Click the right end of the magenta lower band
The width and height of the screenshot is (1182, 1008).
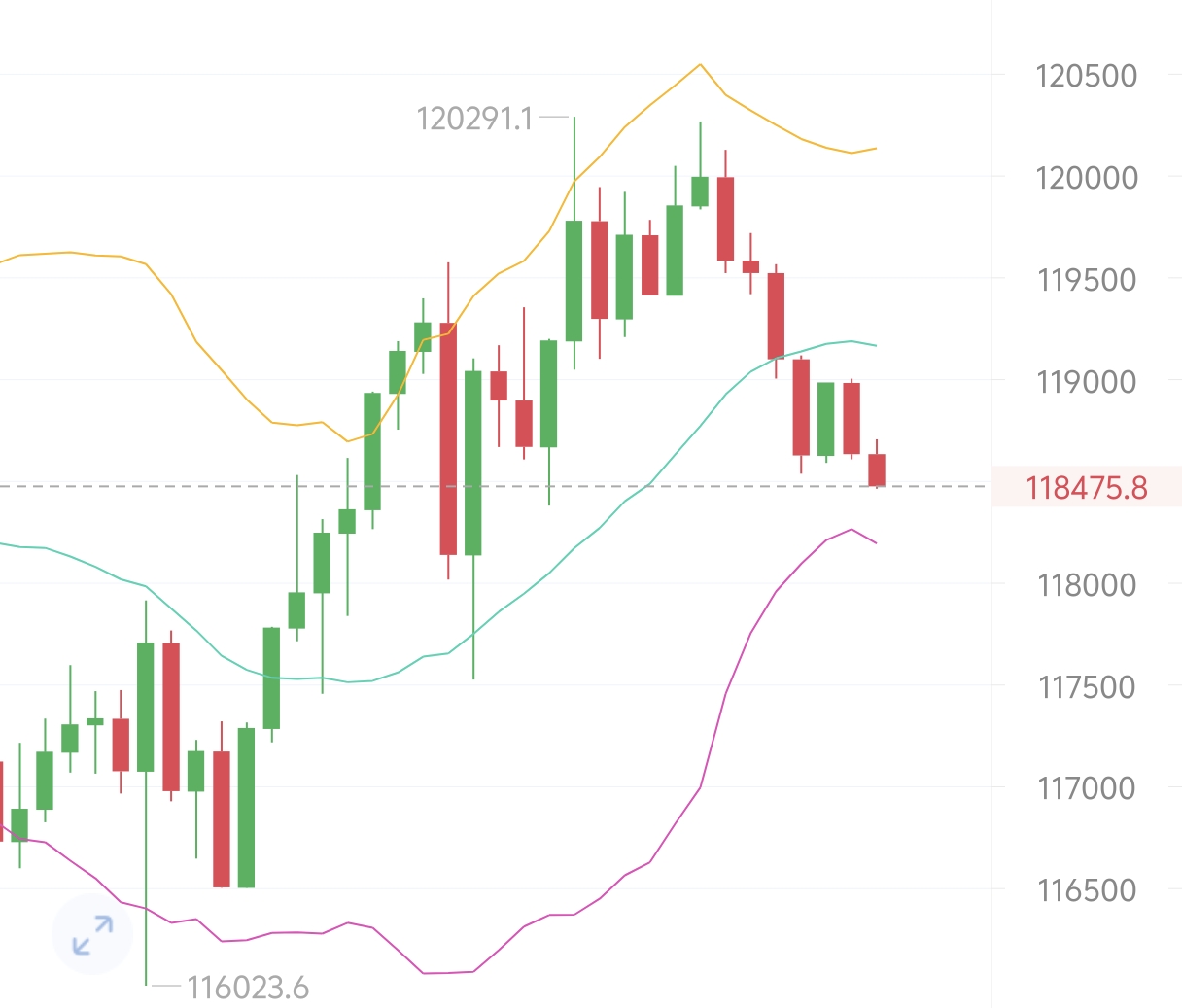click(876, 542)
